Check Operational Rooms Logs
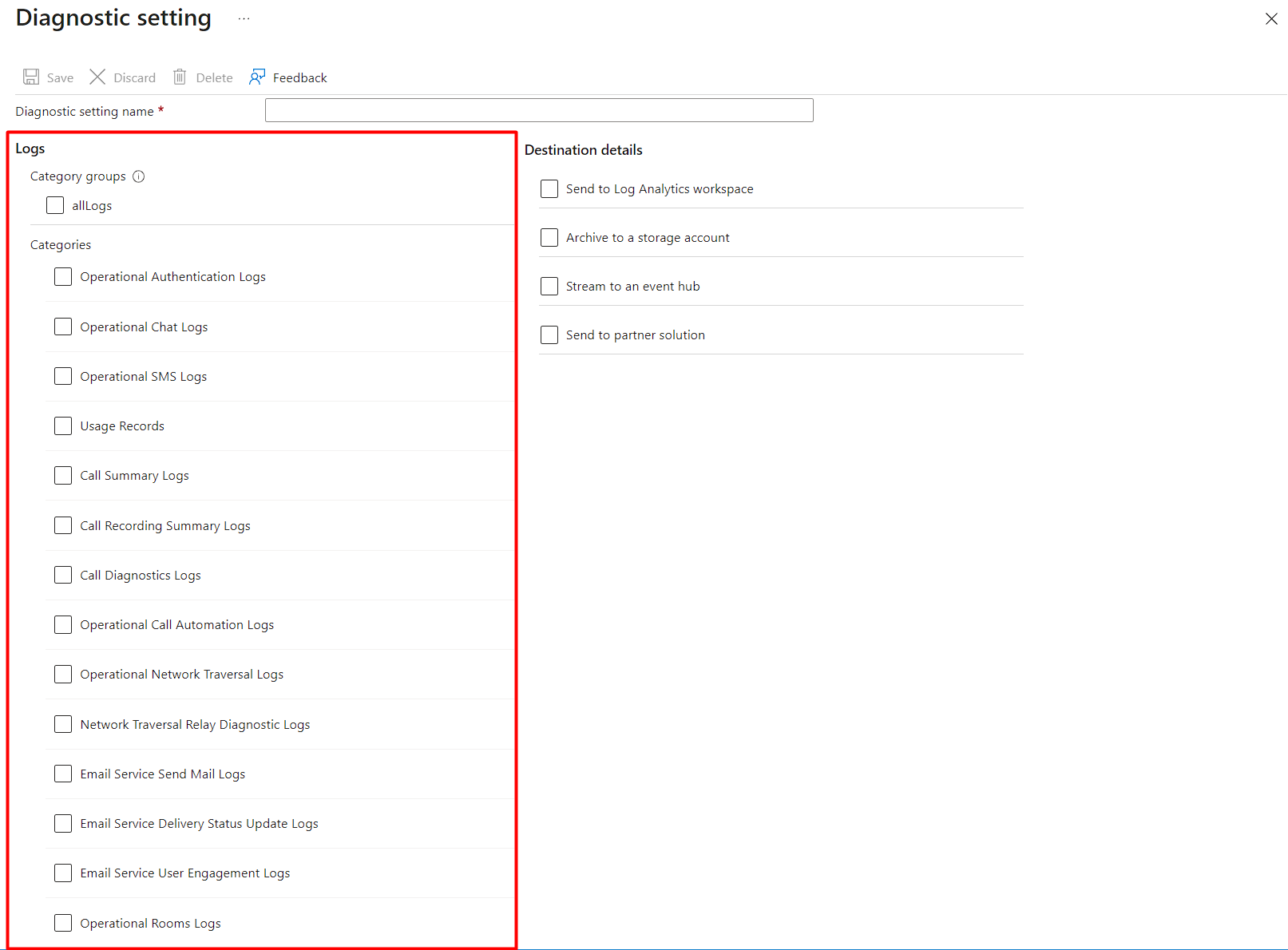Image resolution: width=1288 pixels, height=950 pixels. point(63,923)
